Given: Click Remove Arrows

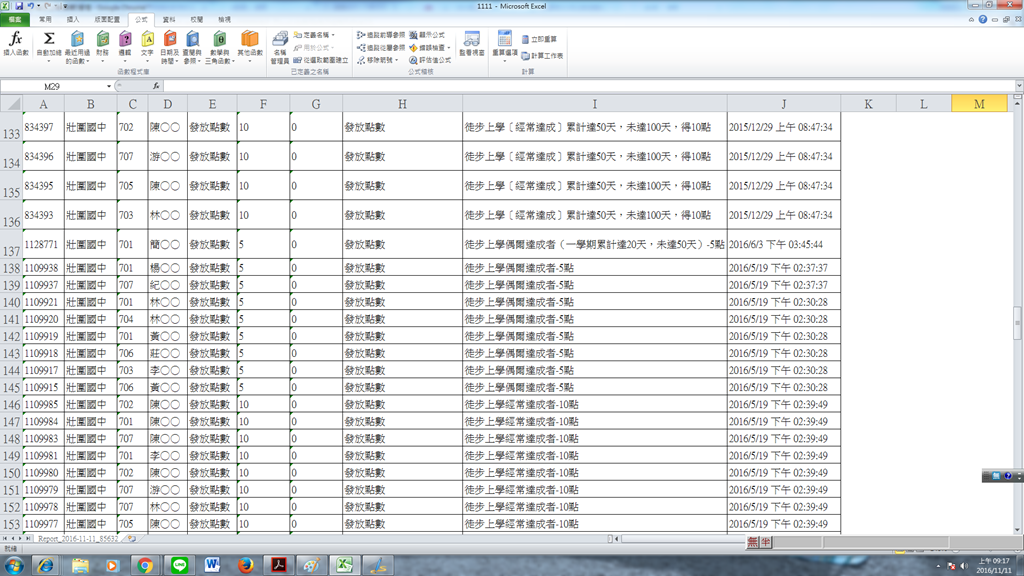Looking at the screenshot, I should tap(375, 60).
